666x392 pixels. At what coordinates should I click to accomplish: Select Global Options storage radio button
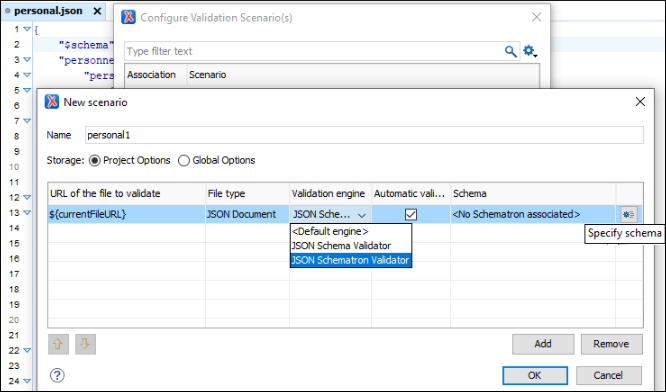183,161
